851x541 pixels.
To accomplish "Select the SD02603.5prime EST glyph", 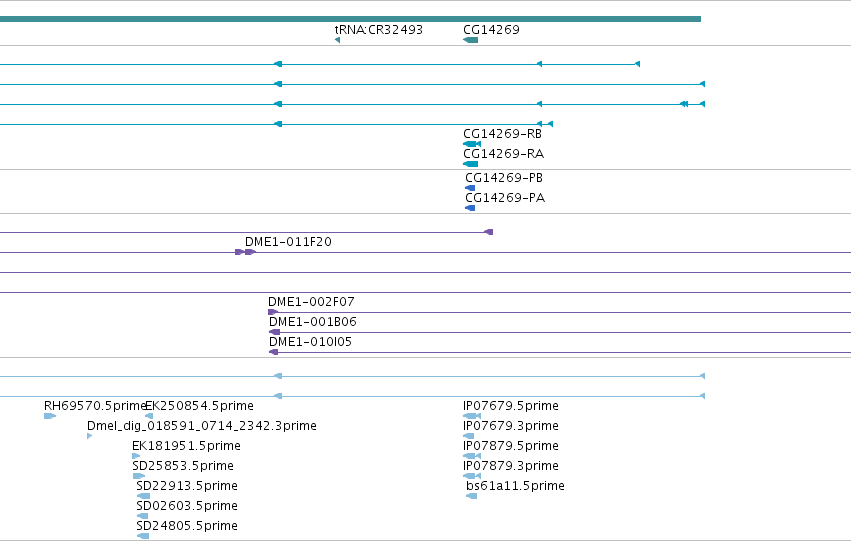I will coord(143,516).
